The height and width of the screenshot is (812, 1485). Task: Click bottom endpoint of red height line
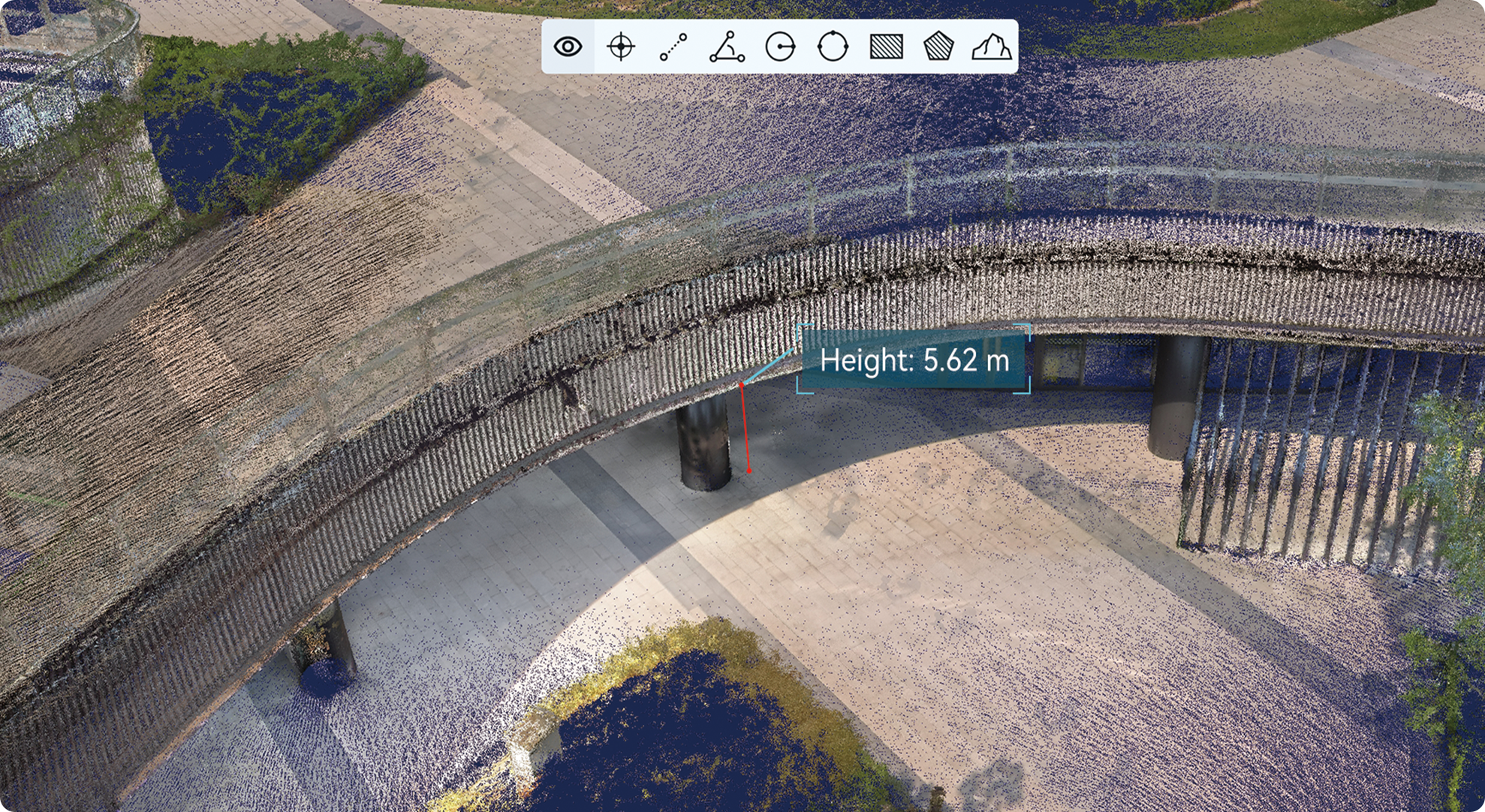point(749,471)
